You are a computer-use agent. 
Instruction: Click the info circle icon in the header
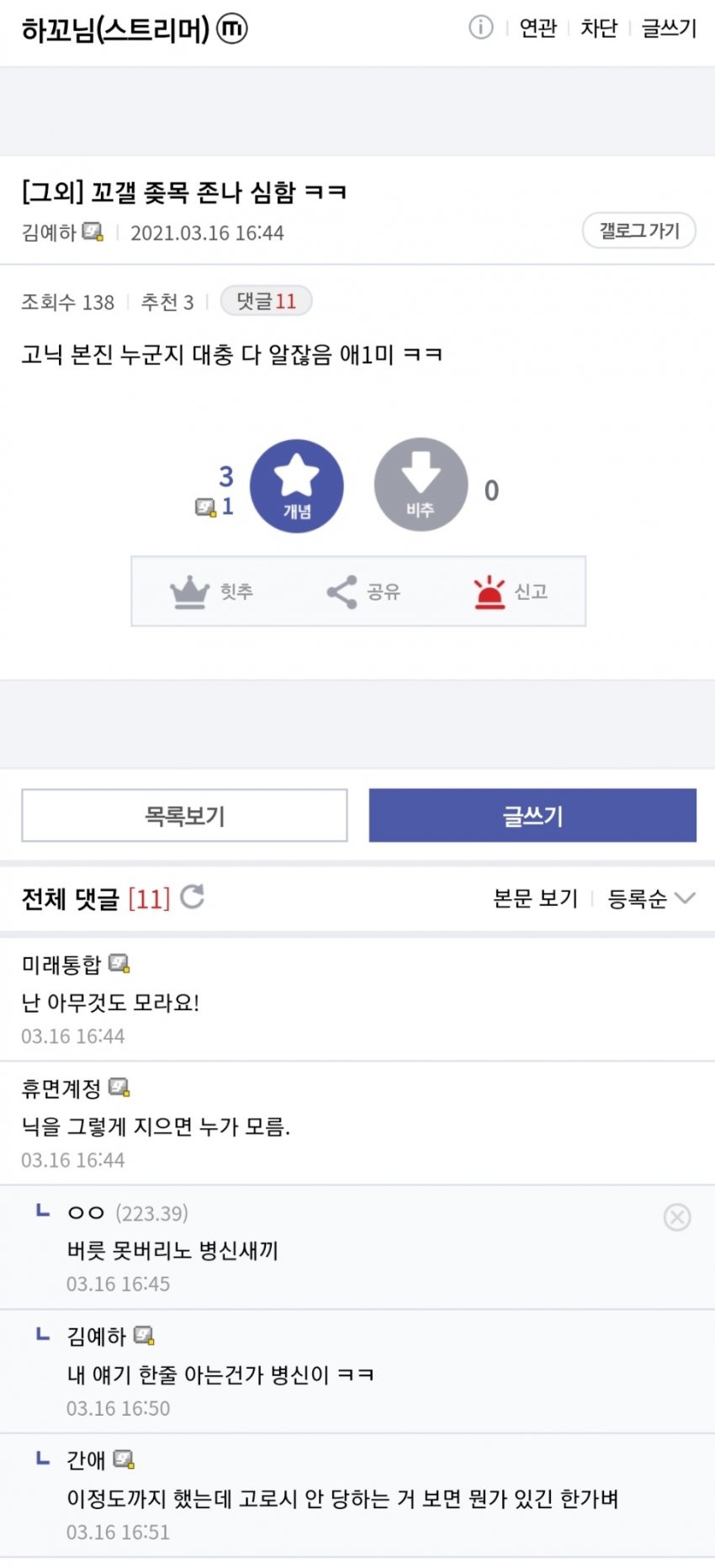[x=480, y=28]
